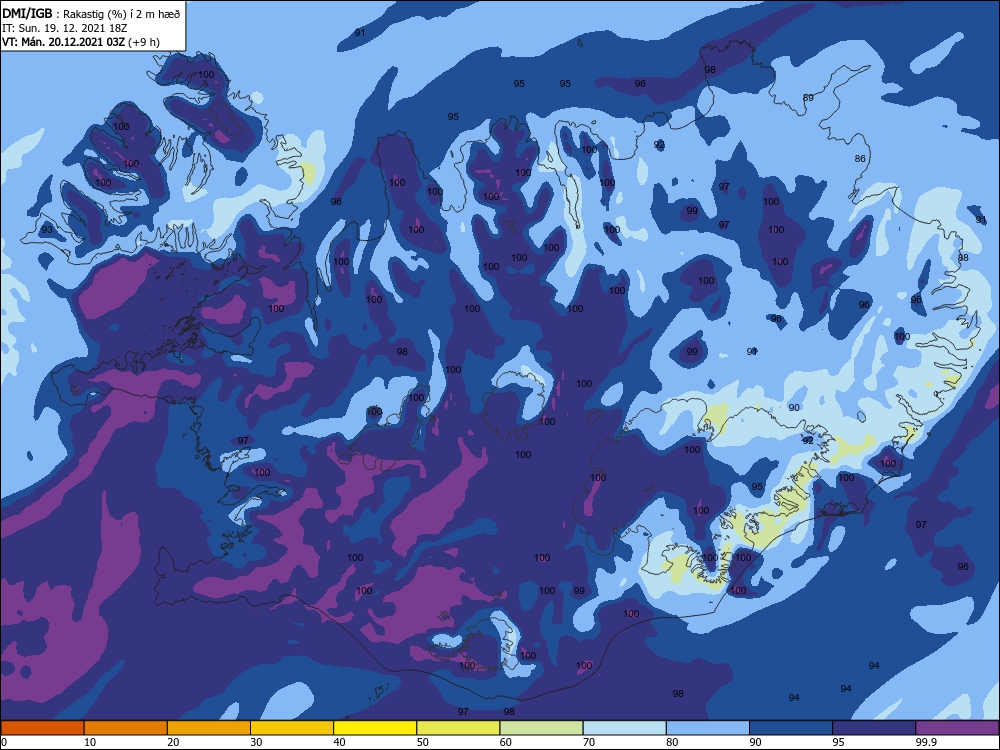Select the '40' legend scale label
Viewport: 1000px width, 750px height.
click(x=339, y=742)
